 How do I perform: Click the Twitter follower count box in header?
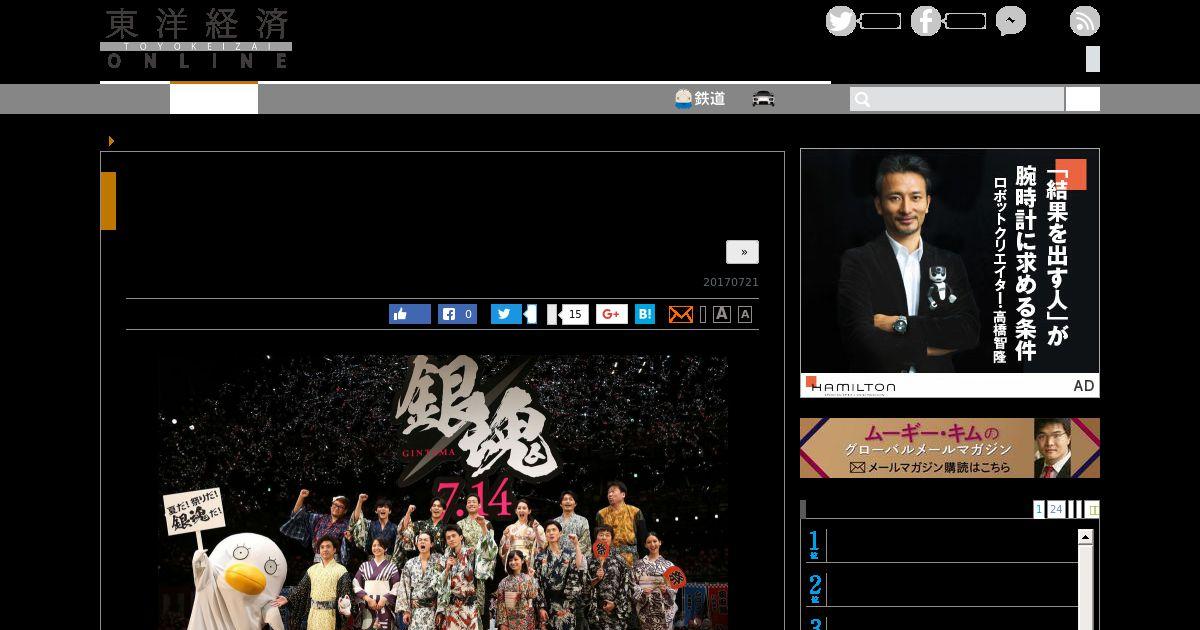pos(881,21)
